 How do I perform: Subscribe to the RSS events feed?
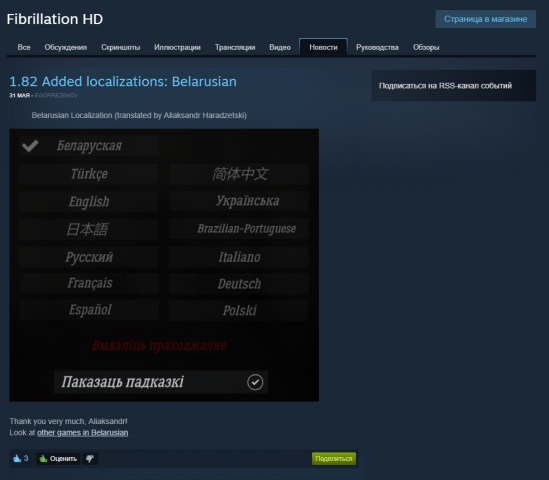[x=445, y=86]
